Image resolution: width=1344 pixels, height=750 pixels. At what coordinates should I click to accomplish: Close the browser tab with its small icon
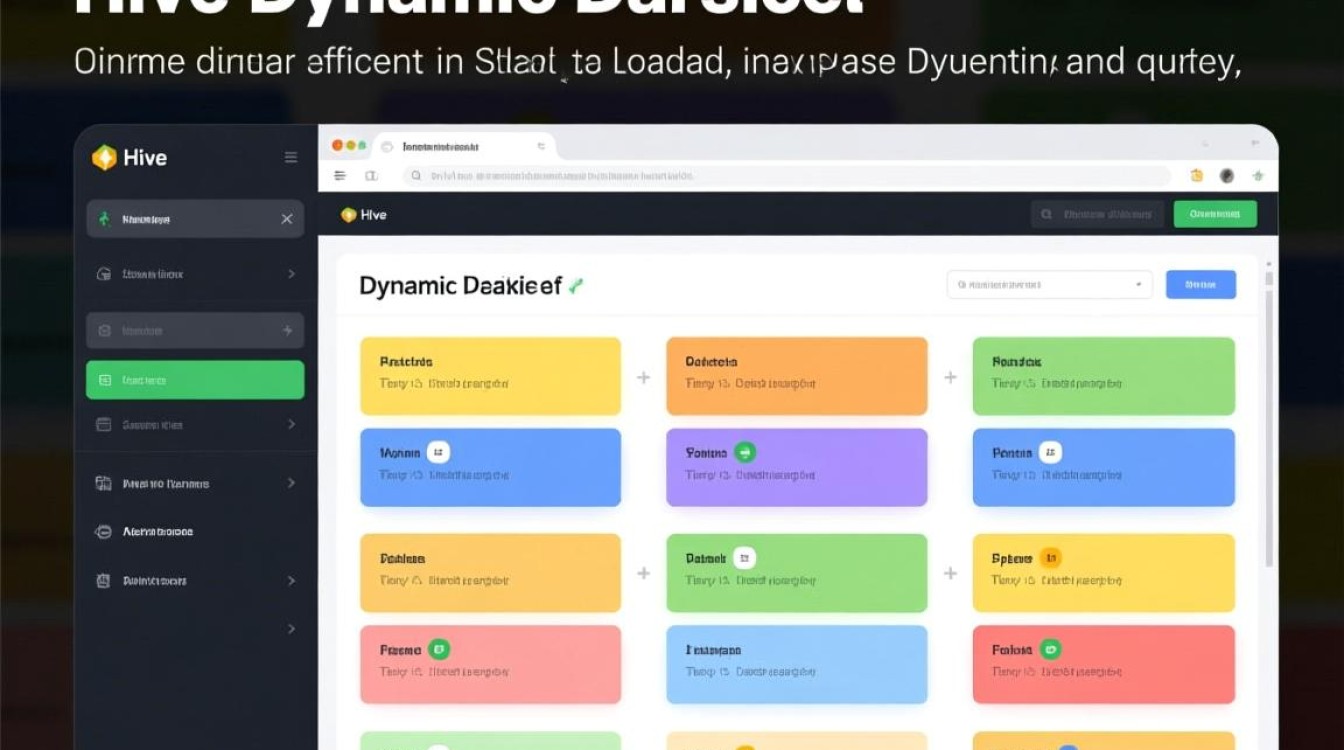pyautogui.click(x=541, y=146)
